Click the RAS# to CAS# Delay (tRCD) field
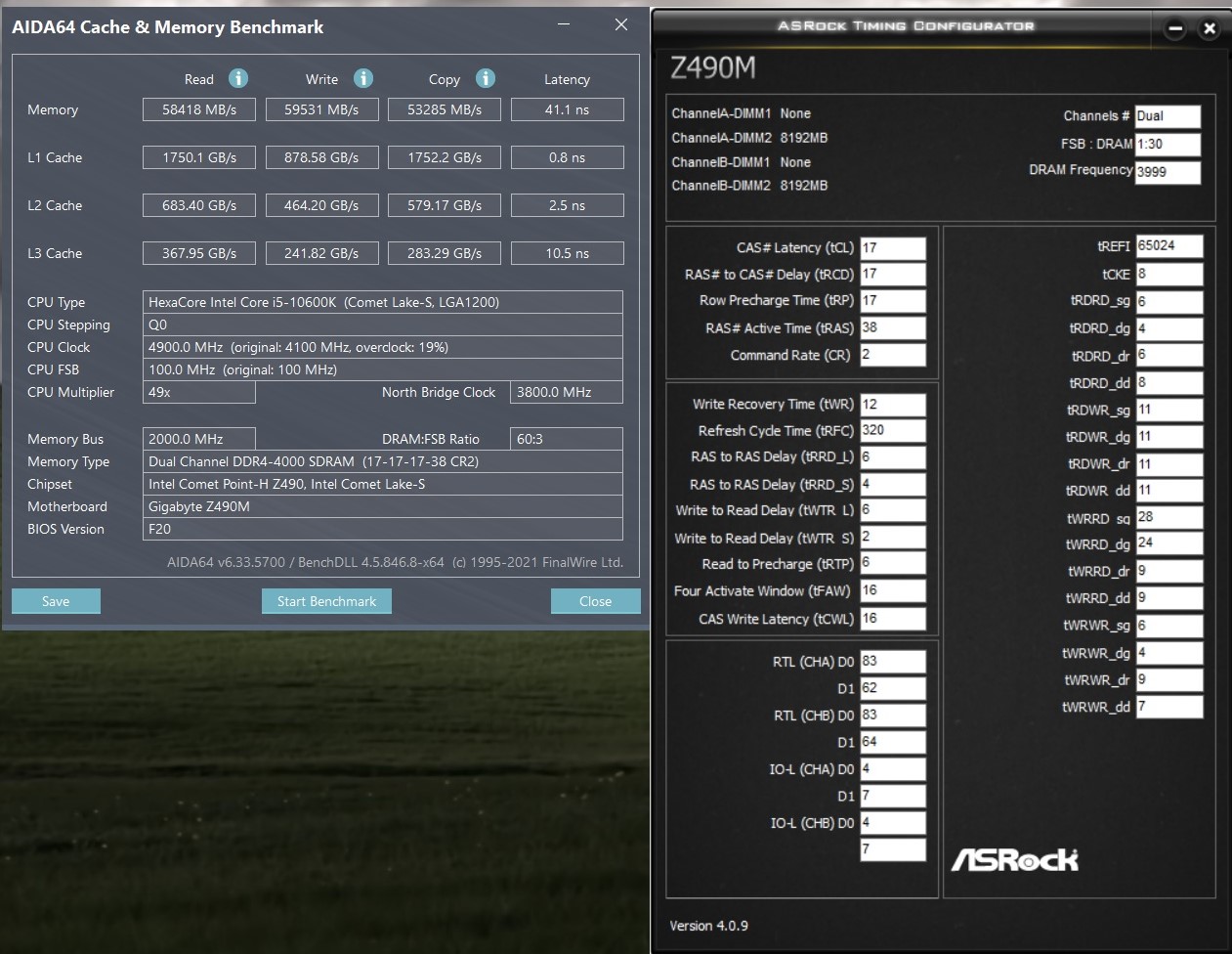The height and width of the screenshot is (954, 1232). (x=893, y=275)
